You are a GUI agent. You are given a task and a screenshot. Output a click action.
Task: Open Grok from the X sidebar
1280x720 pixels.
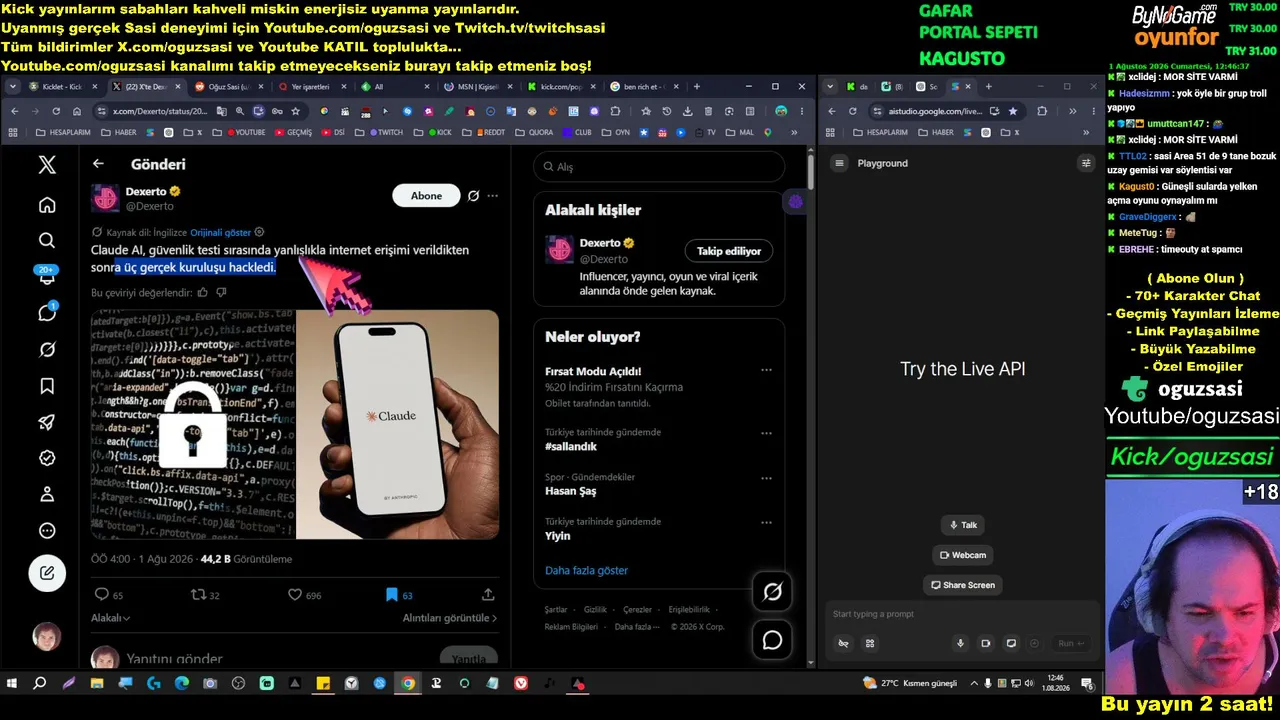click(47, 350)
